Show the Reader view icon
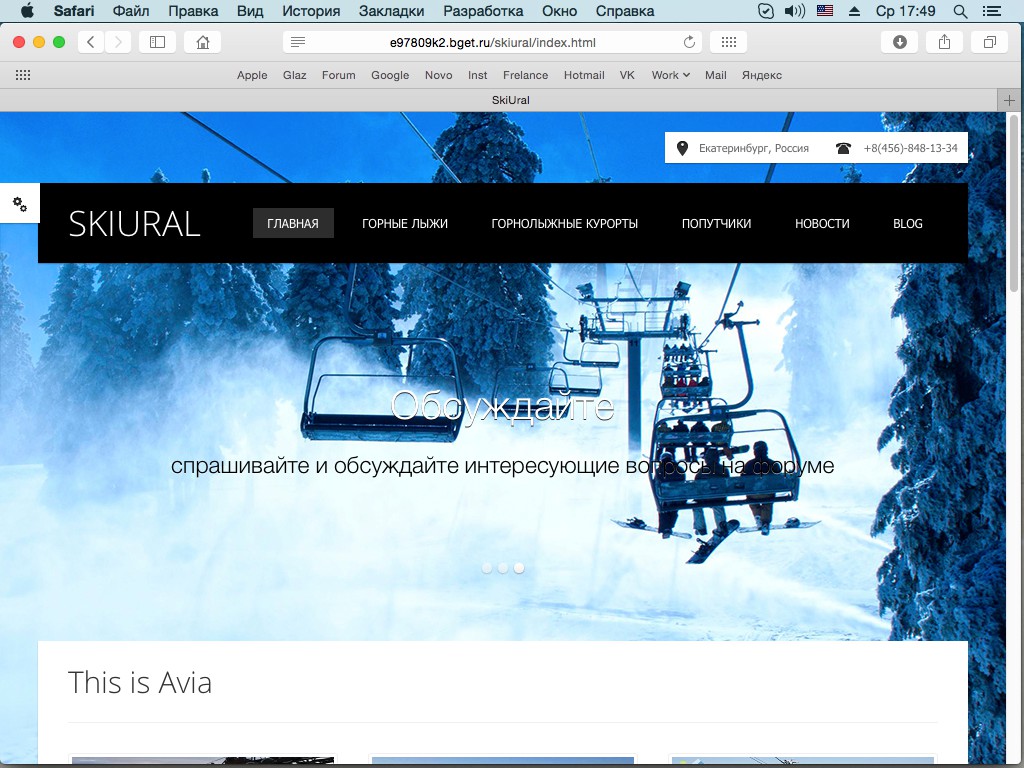The image size is (1024, 768). pyautogui.click(x=298, y=42)
